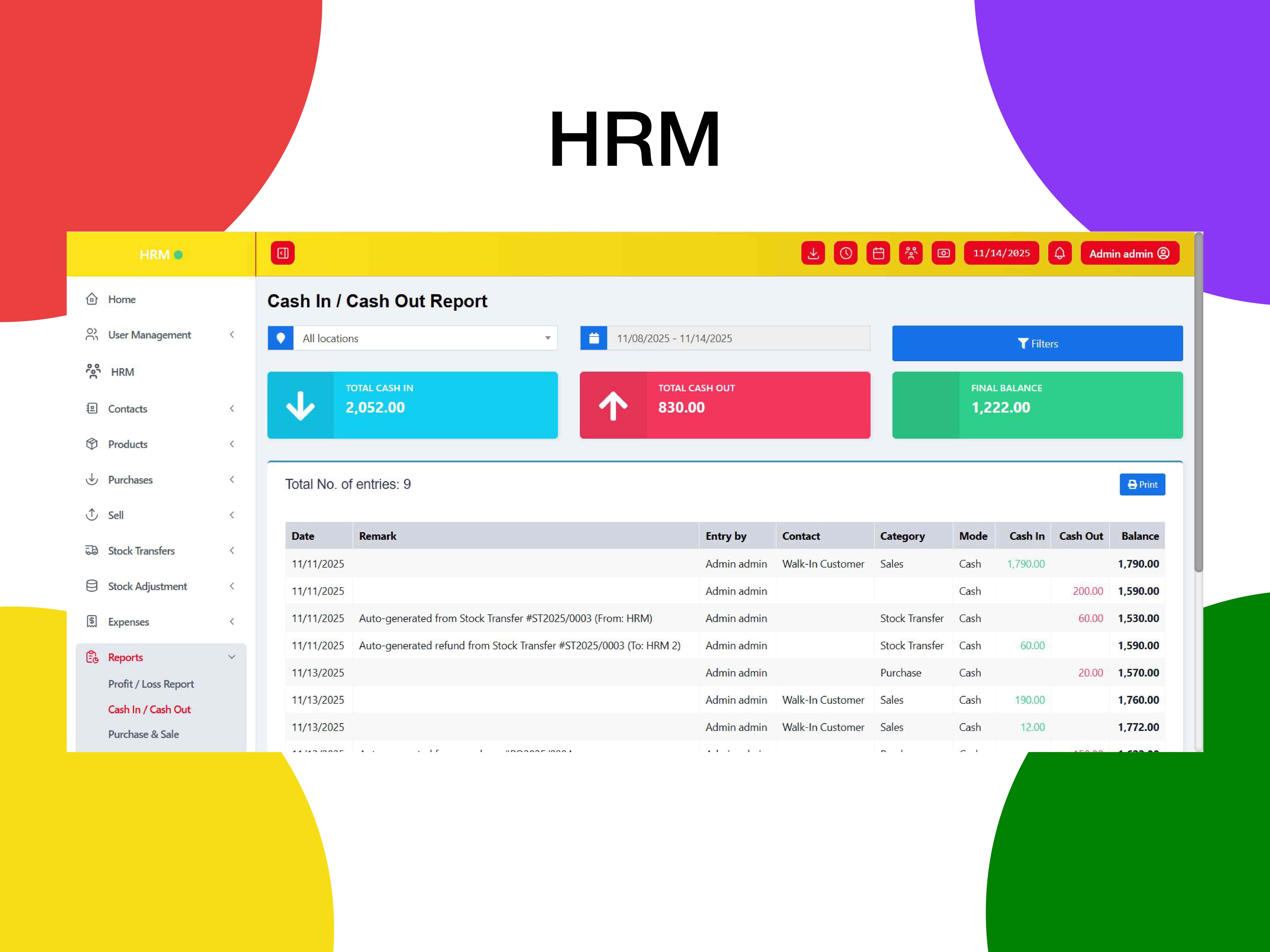Click the cash register money icon
The image size is (1270, 952).
(943, 253)
